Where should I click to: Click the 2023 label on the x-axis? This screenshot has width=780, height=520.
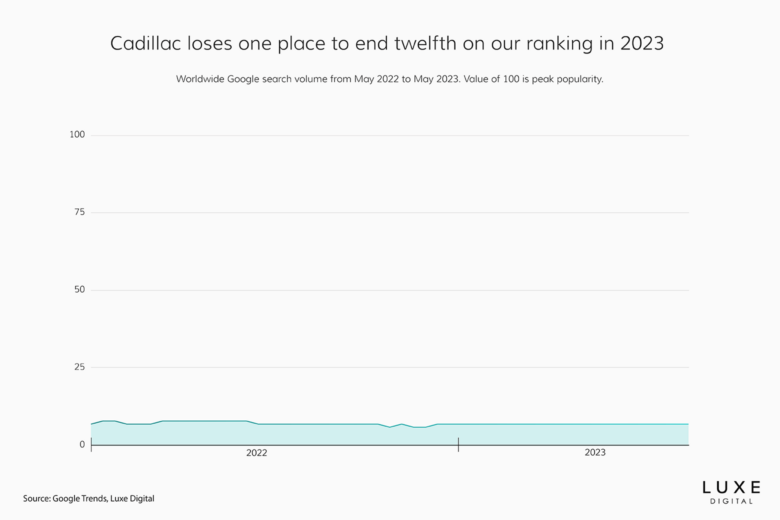[x=595, y=453]
